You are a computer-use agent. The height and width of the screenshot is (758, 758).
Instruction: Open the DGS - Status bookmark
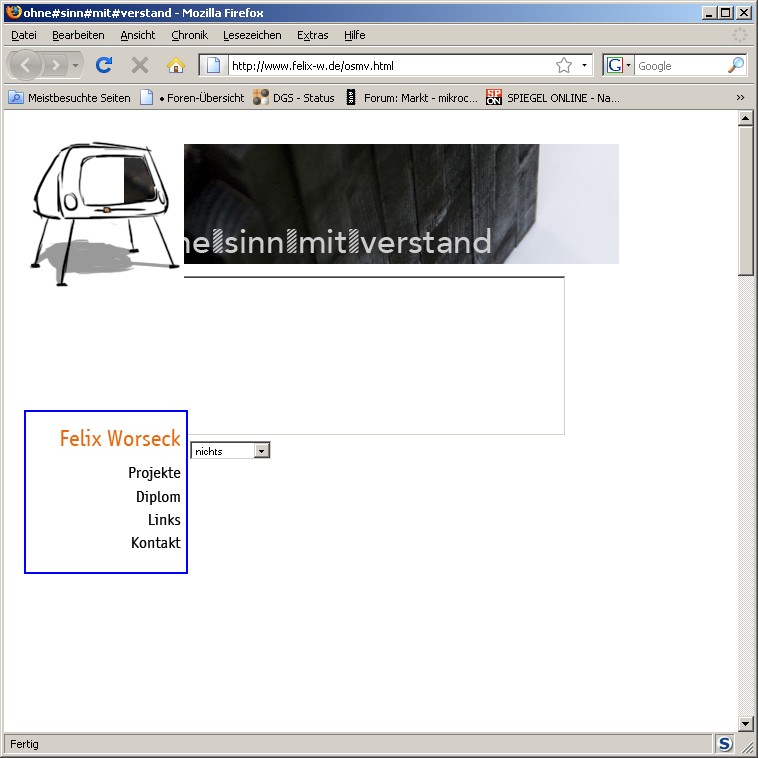coord(293,98)
